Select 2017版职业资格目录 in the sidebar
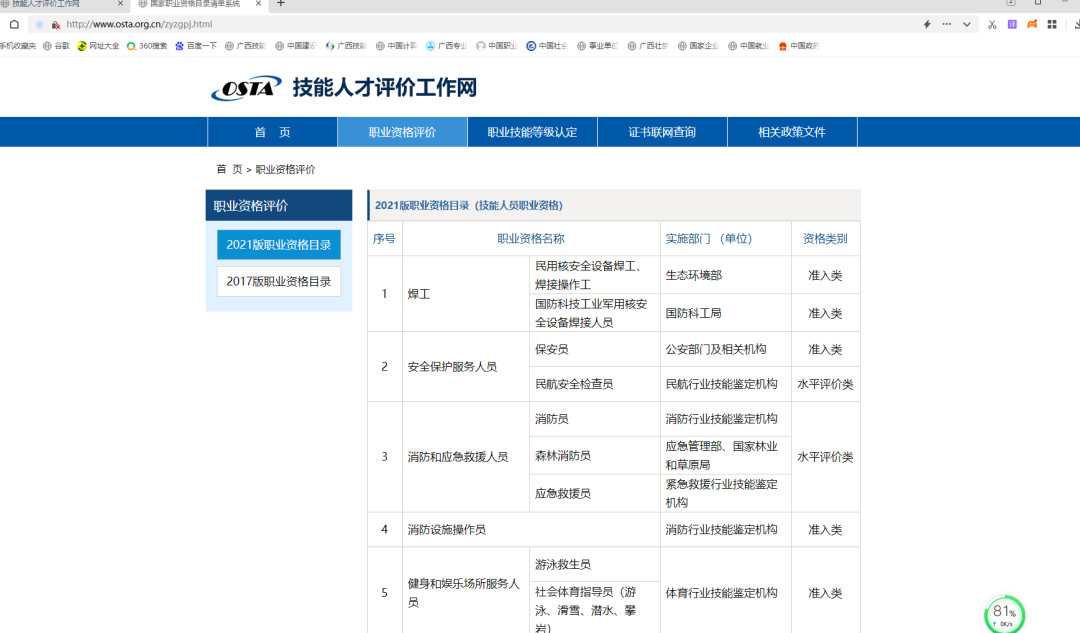Viewport: 1080px width, 633px height. pyautogui.click(x=279, y=281)
